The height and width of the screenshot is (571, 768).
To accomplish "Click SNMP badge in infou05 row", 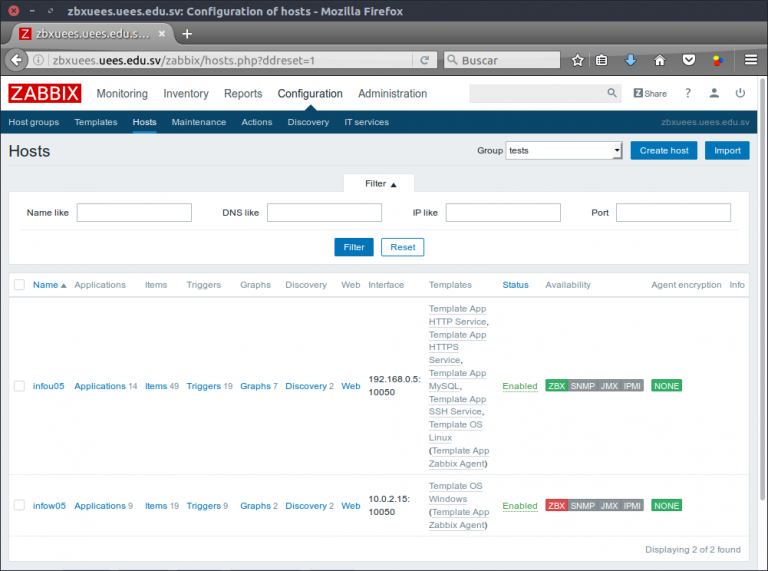I will 582,386.
